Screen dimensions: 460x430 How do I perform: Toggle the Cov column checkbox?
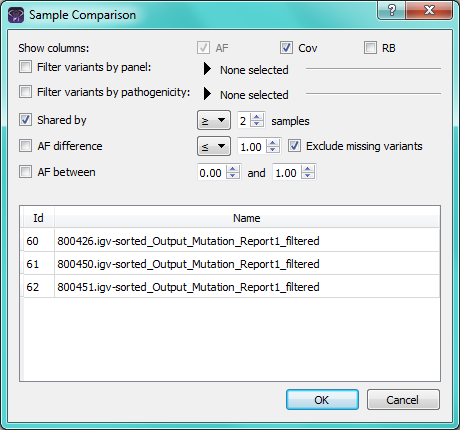point(286,48)
